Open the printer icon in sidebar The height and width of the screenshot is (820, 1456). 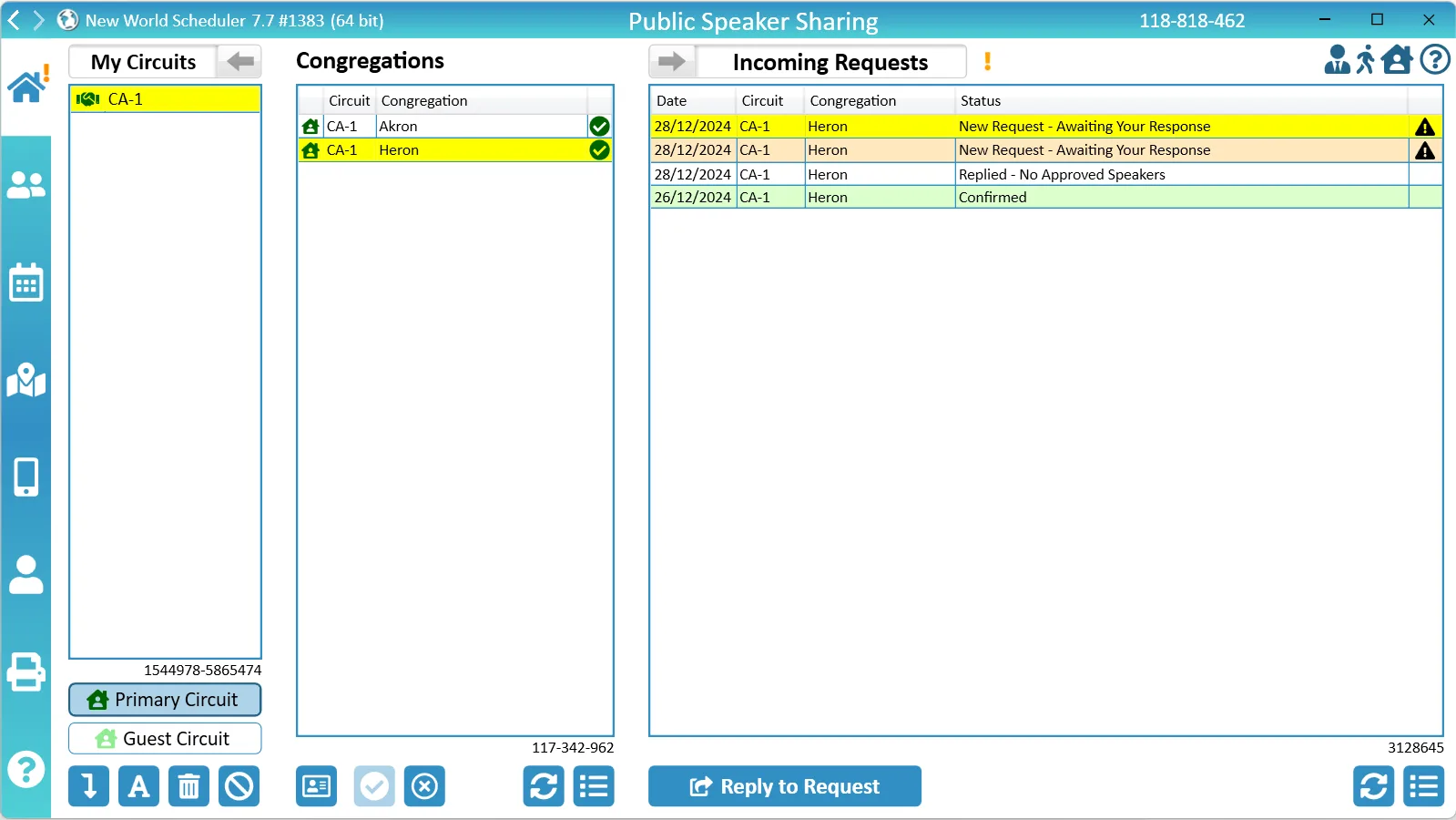pos(25,672)
